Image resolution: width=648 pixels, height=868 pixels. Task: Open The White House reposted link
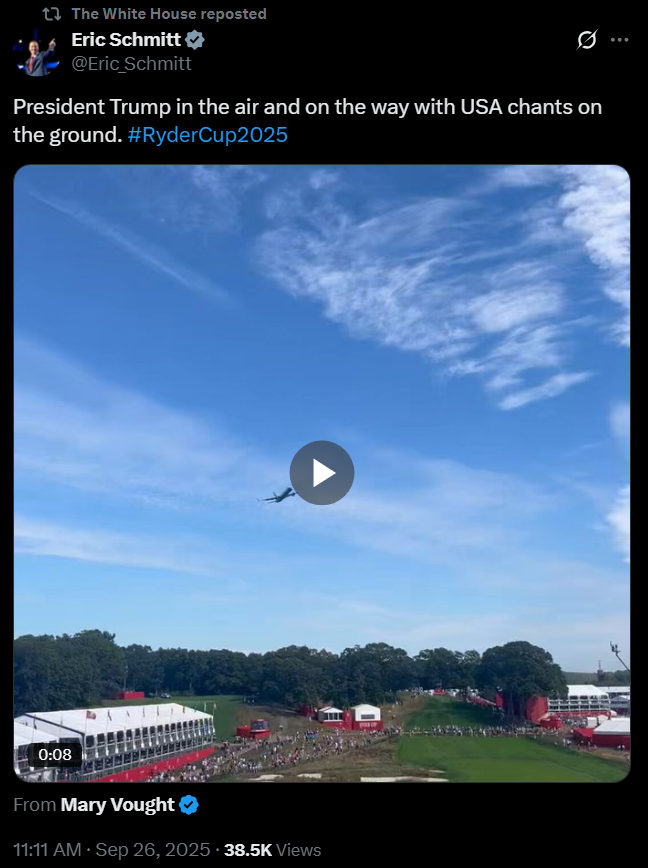point(169,14)
